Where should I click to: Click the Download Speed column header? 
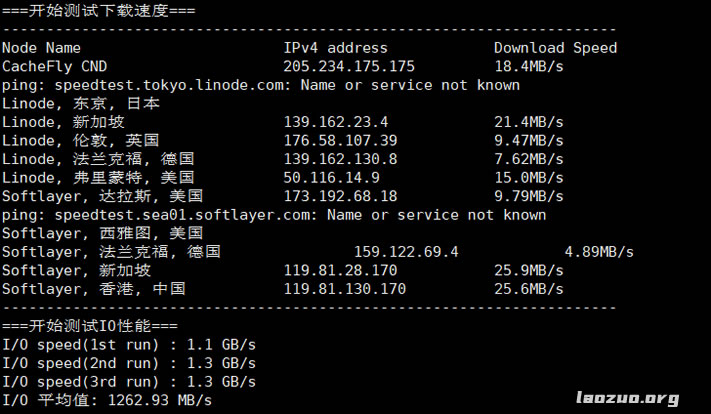(x=555, y=48)
